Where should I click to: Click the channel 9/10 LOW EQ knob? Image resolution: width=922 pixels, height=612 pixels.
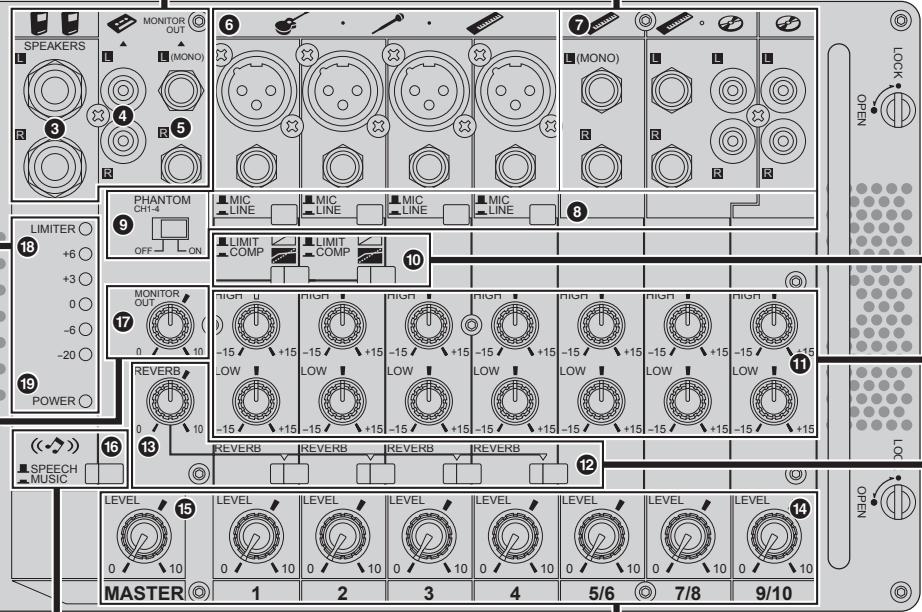(774, 401)
